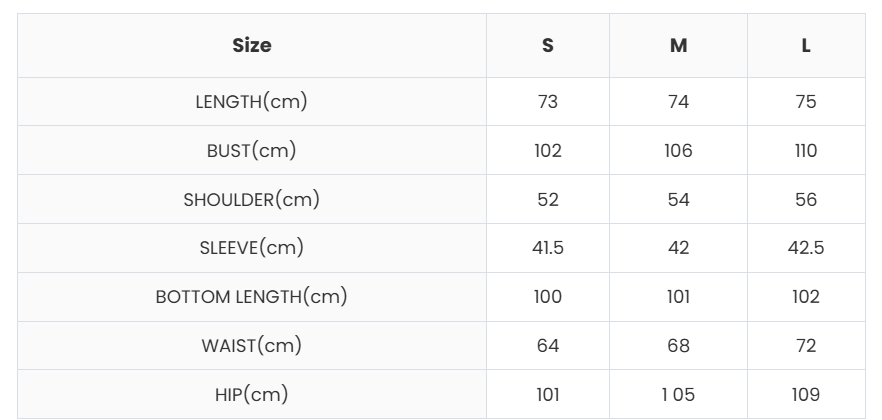Click the L shoulder value 56
This screenshot has width=882, height=420.
coord(805,200)
